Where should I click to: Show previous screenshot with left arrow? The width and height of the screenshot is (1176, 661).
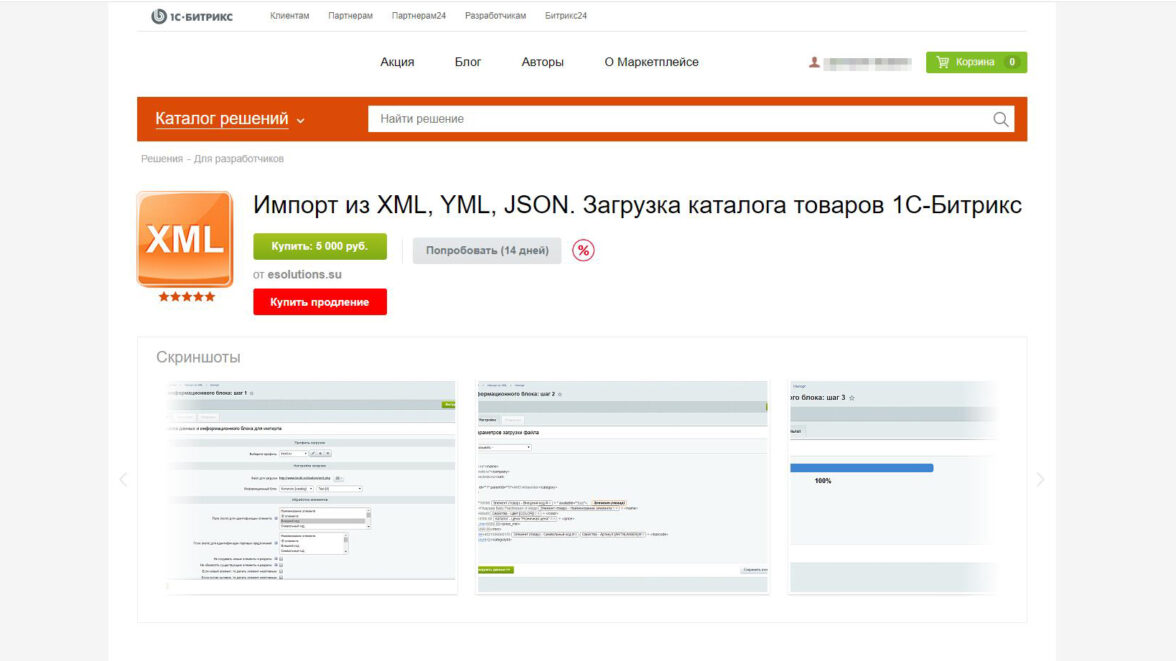point(123,479)
